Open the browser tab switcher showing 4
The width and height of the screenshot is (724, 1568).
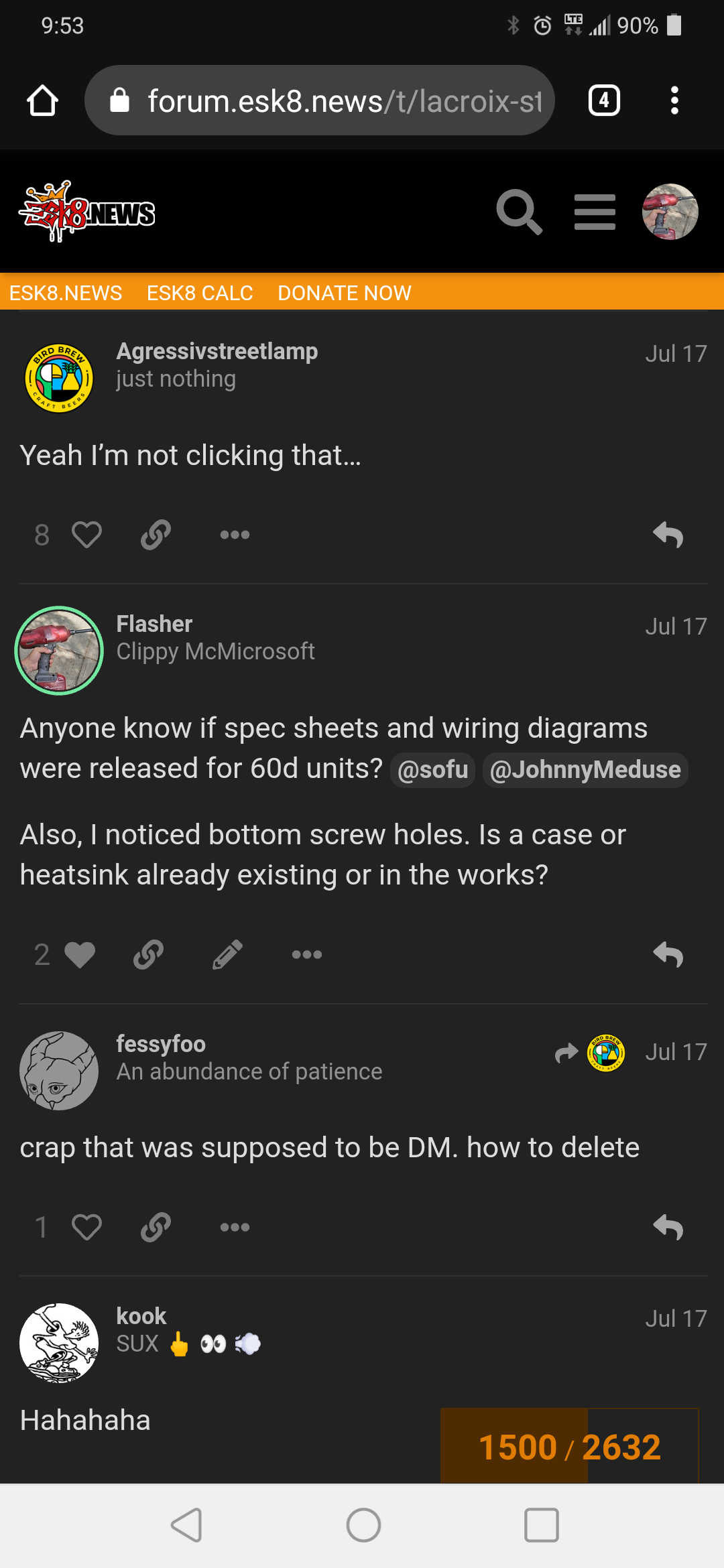[604, 101]
